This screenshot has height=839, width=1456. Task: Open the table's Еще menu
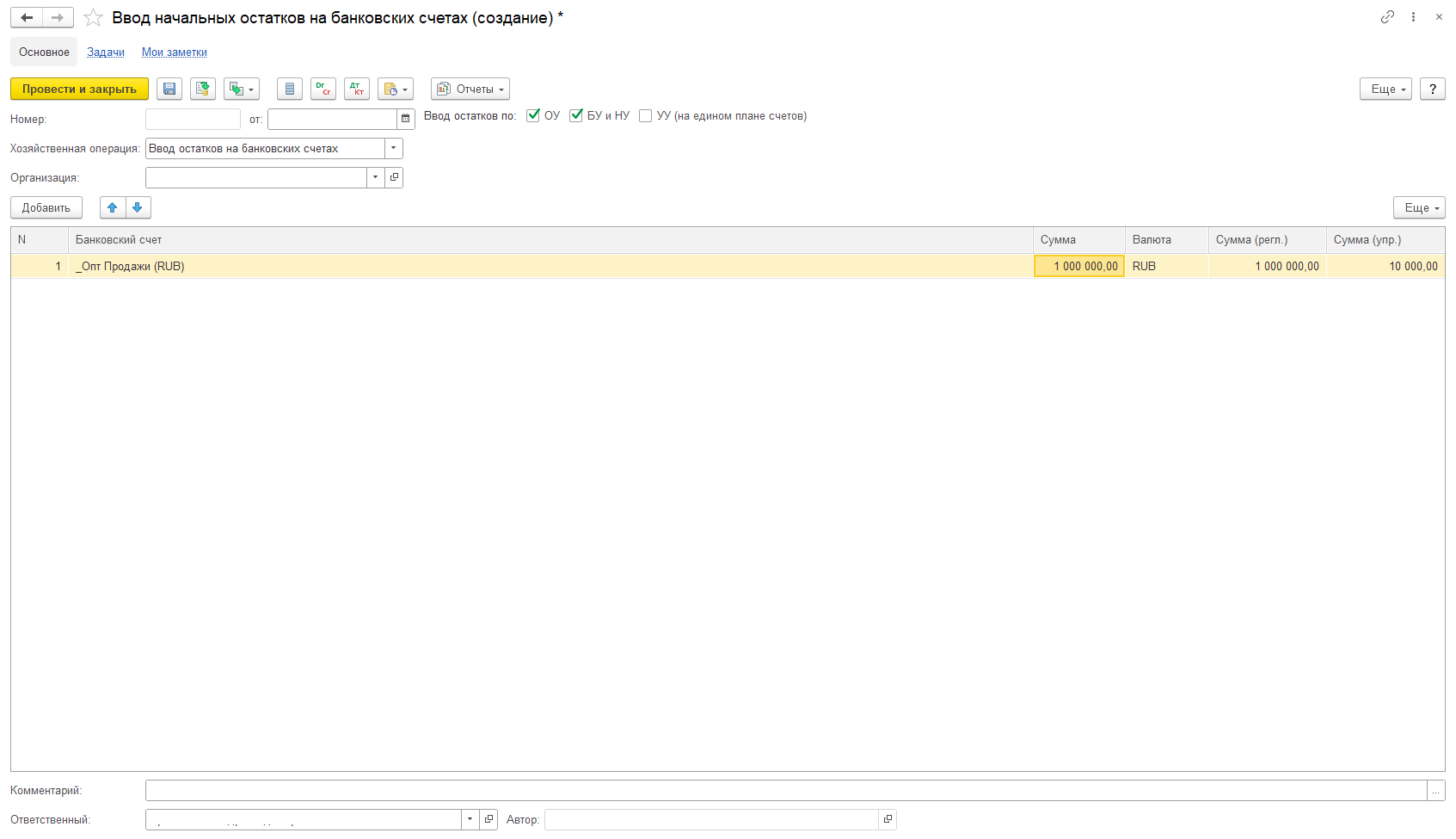1419,207
